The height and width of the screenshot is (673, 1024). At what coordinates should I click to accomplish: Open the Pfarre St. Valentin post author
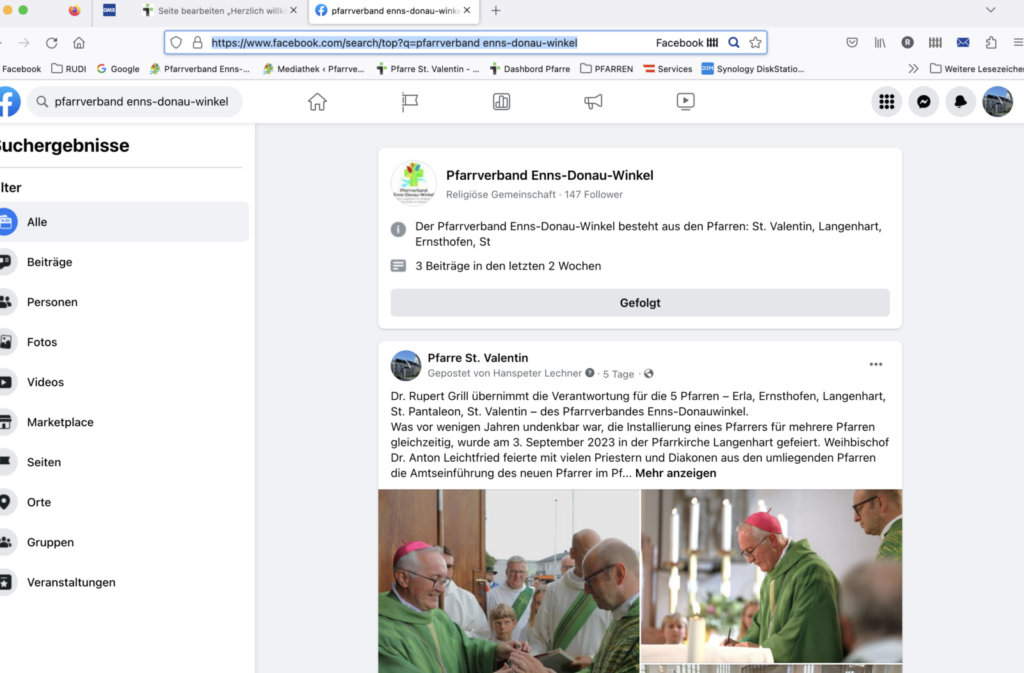click(x=477, y=358)
